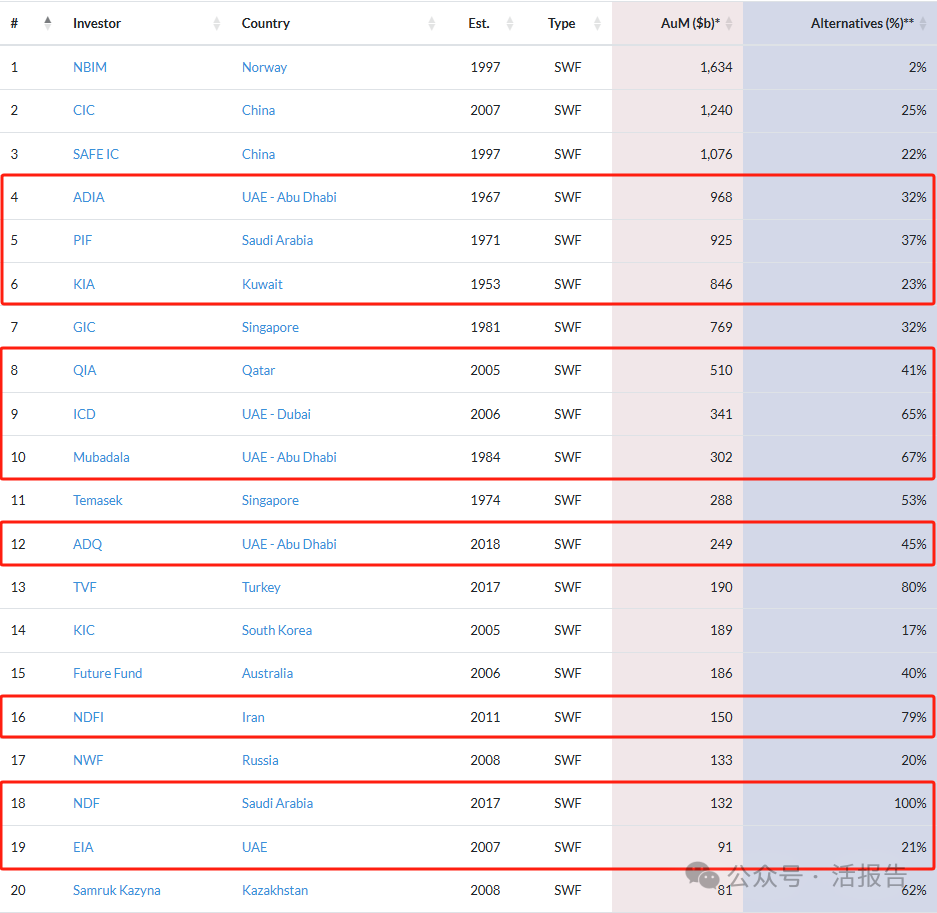
Task: Open the Kazakhstan country link
Action: pos(275,890)
